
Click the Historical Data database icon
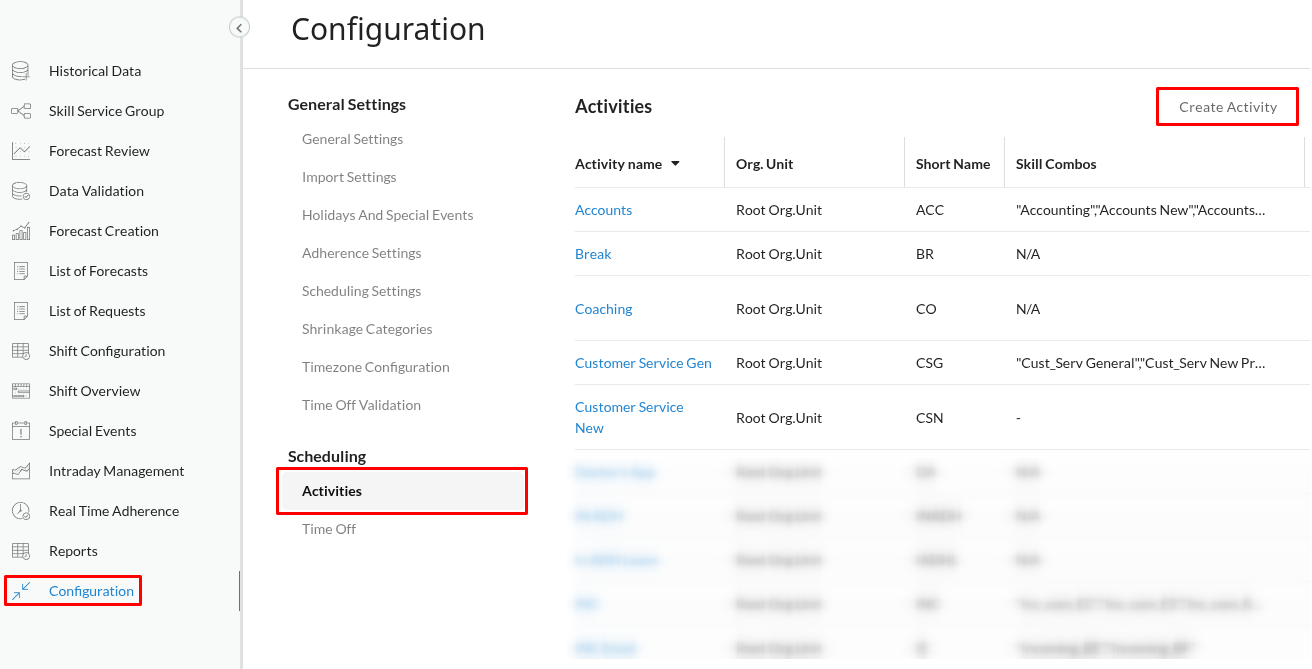20,71
